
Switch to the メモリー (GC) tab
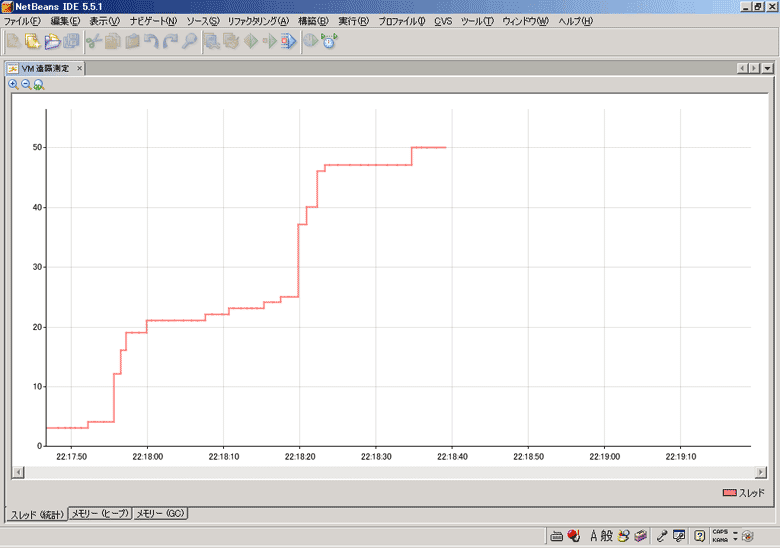coord(160,514)
